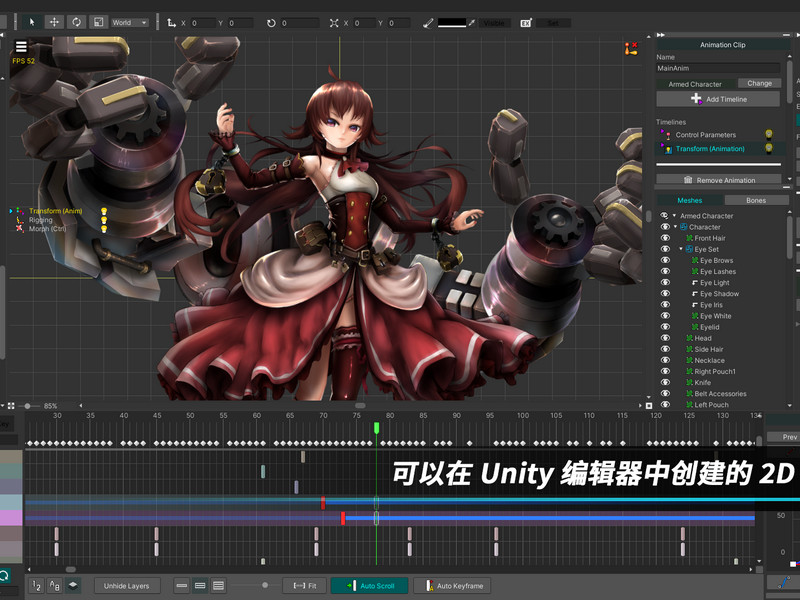Click the Unhide Layers button
Image resolution: width=800 pixels, height=600 pixels.
[127, 586]
